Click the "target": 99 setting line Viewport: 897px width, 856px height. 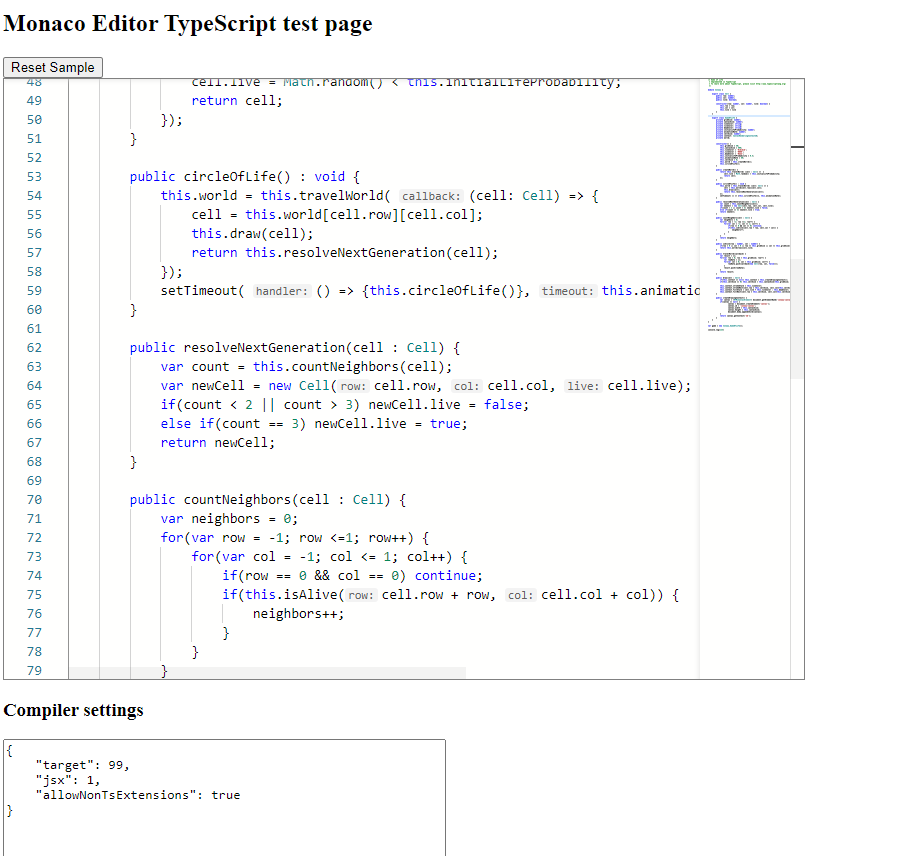tap(82, 765)
